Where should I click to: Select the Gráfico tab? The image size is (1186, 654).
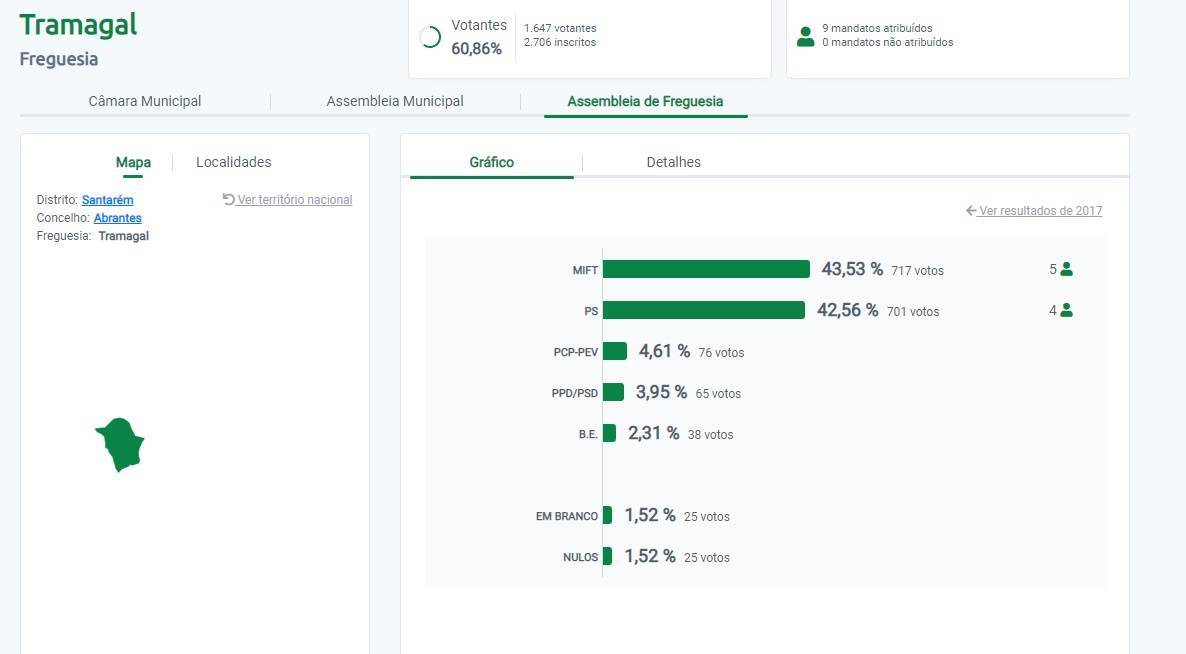(x=491, y=162)
